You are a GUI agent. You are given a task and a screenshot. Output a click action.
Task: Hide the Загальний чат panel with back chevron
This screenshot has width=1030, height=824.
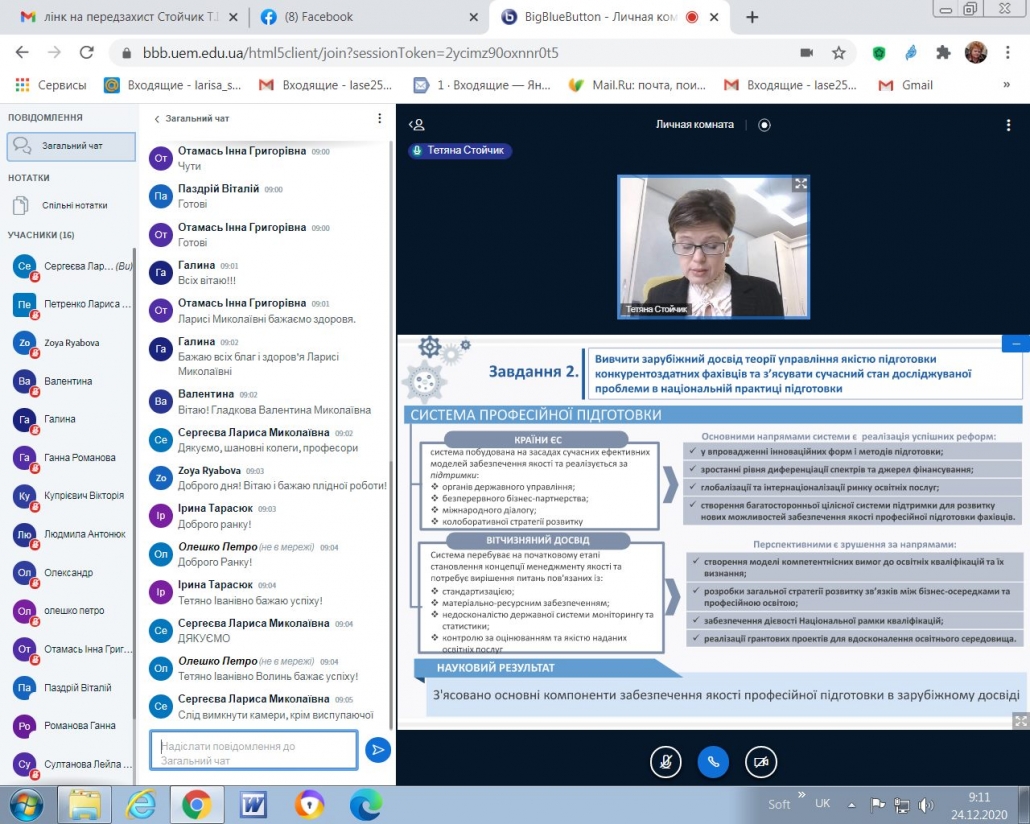[x=156, y=119]
